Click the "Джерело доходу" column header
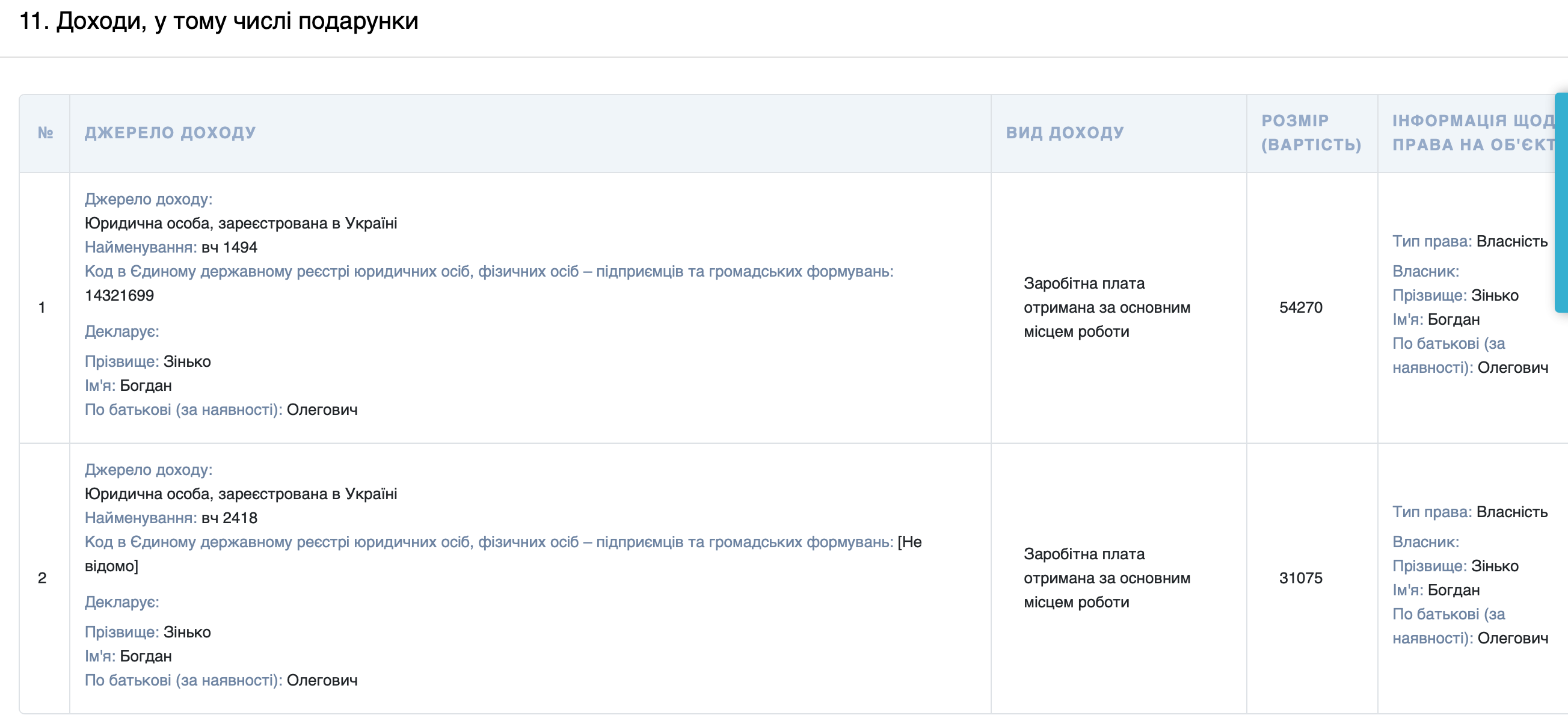1568x715 pixels. [x=170, y=133]
